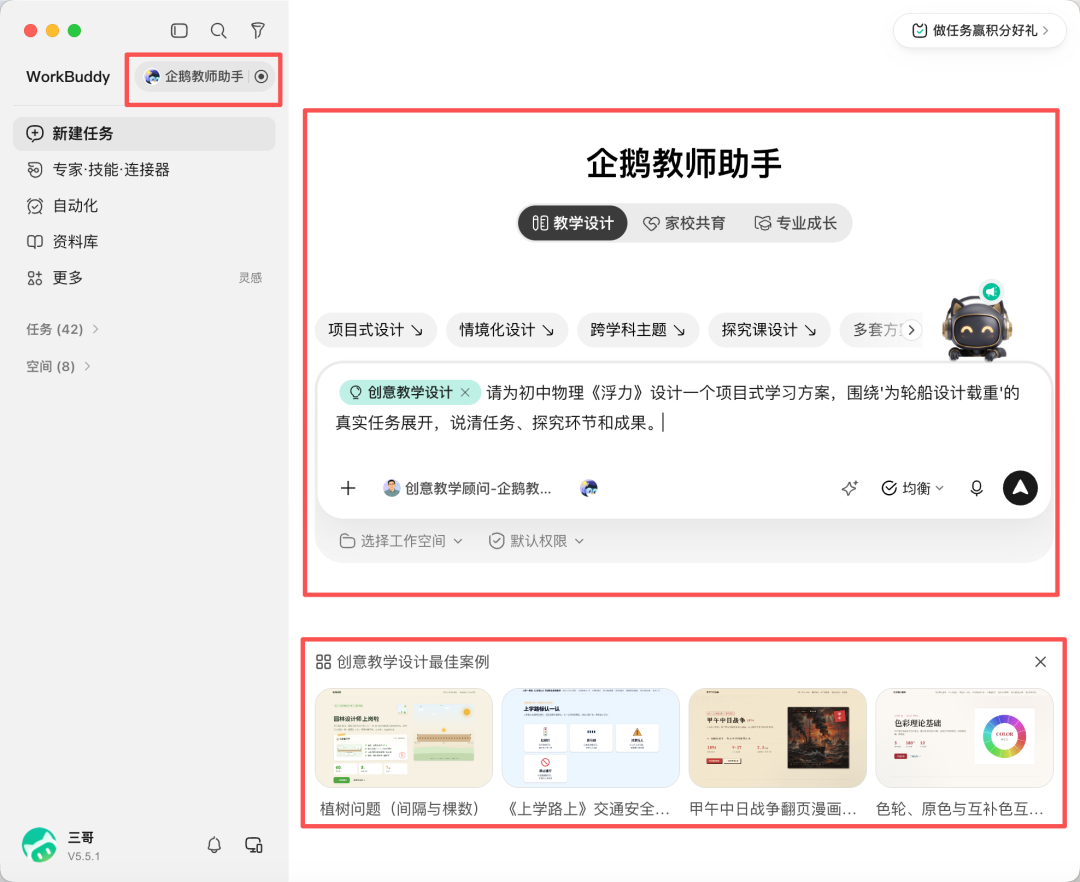Open 默认权限 dropdown
Screen dimensions: 1080x882
click(537, 541)
